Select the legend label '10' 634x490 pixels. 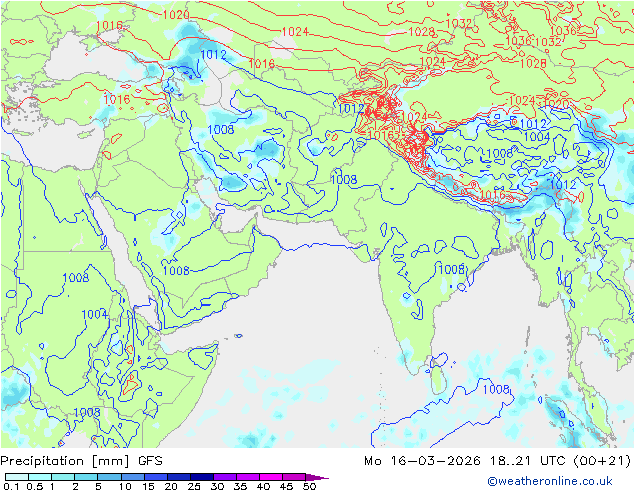point(125,486)
